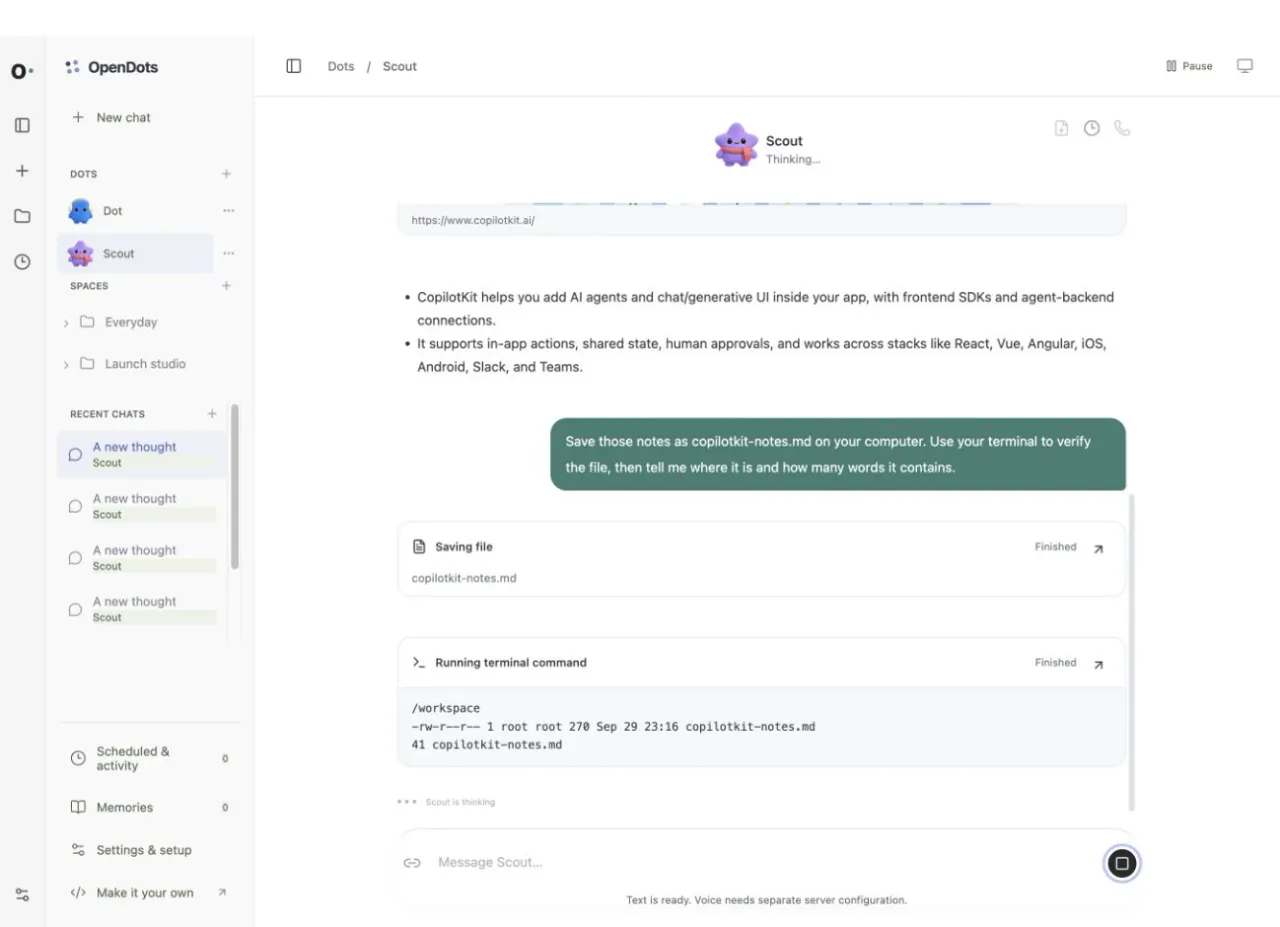Open the highlighted first A new thought chat
1280x927 pixels.
(x=142, y=455)
